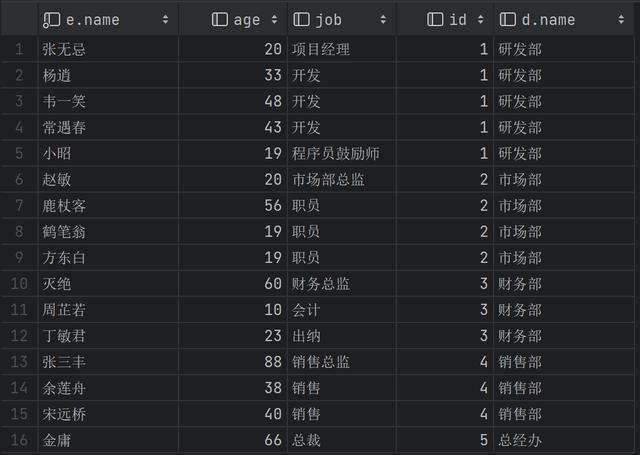The width and height of the screenshot is (640, 455).
Task: Select age cell 88
Action: (273, 362)
